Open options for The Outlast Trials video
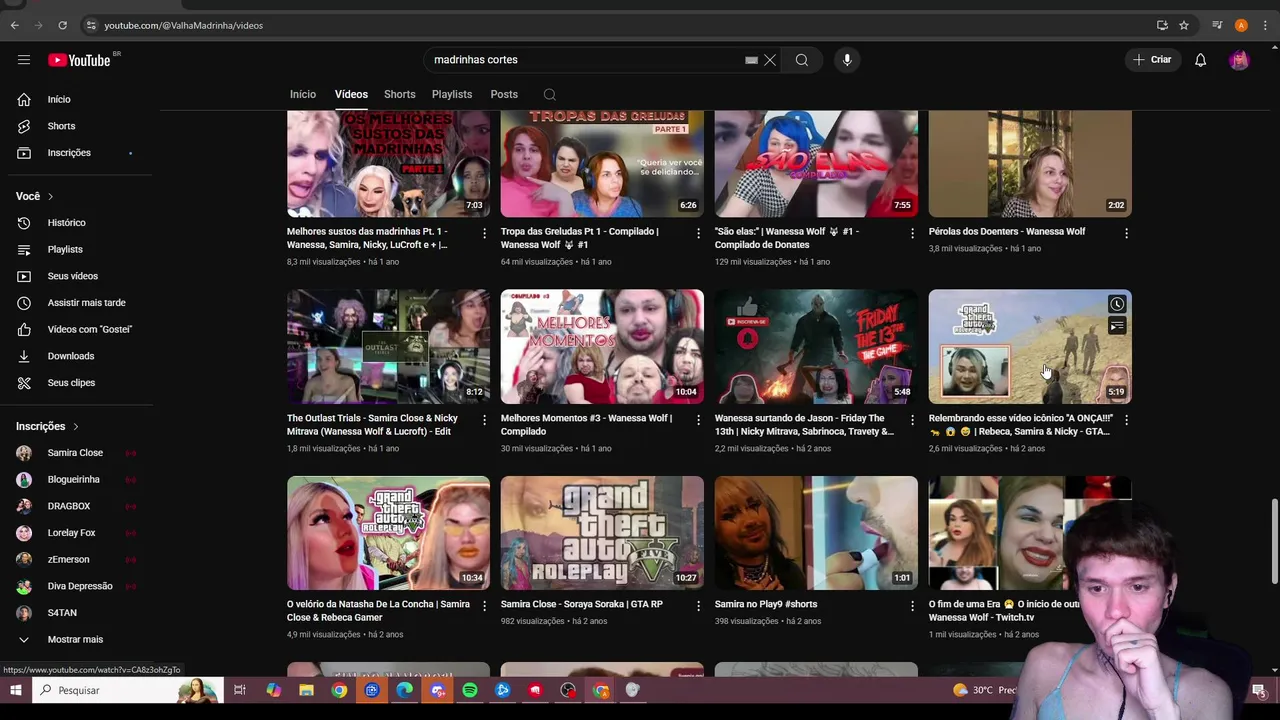1280x720 pixels. 485,420
